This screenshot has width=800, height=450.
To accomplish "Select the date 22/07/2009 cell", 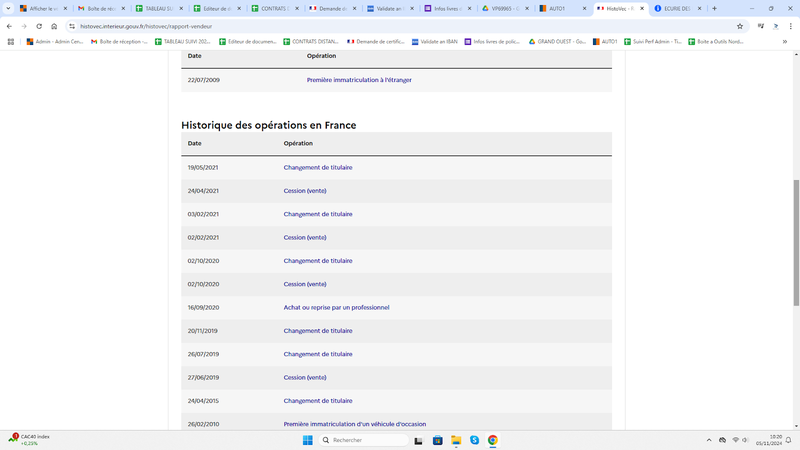I will tap(204, 80).
